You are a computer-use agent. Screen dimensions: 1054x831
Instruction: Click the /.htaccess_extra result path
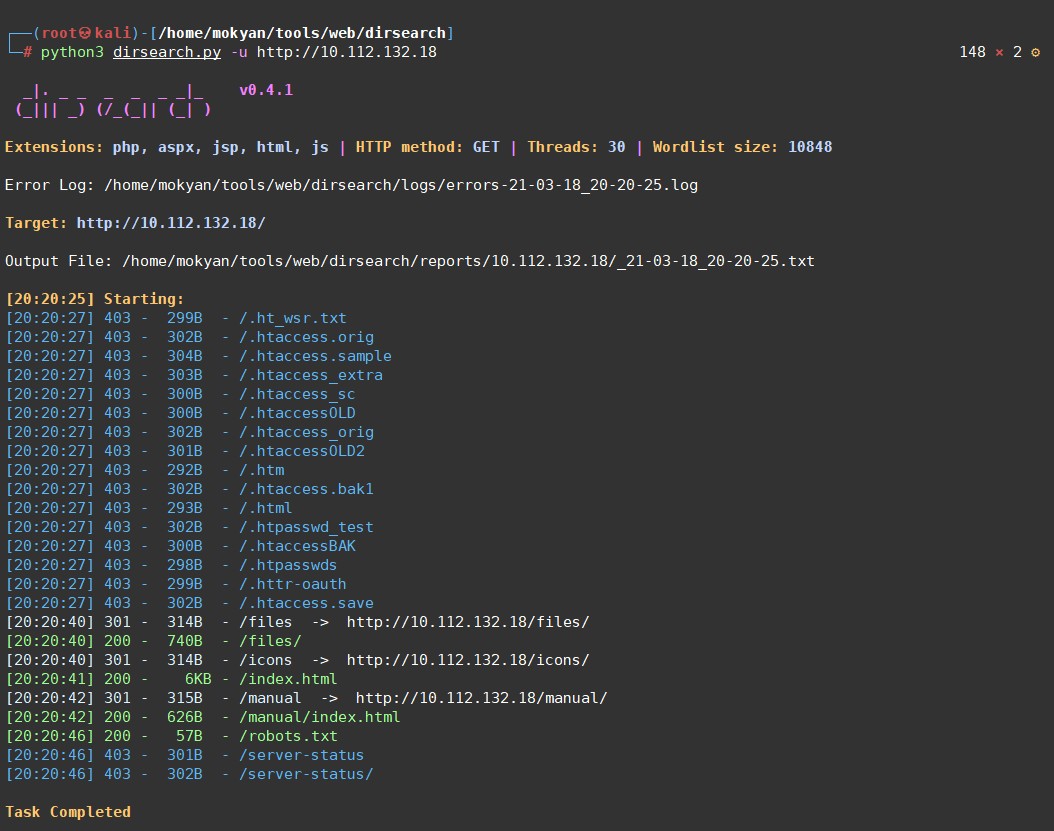pos(311,375)
